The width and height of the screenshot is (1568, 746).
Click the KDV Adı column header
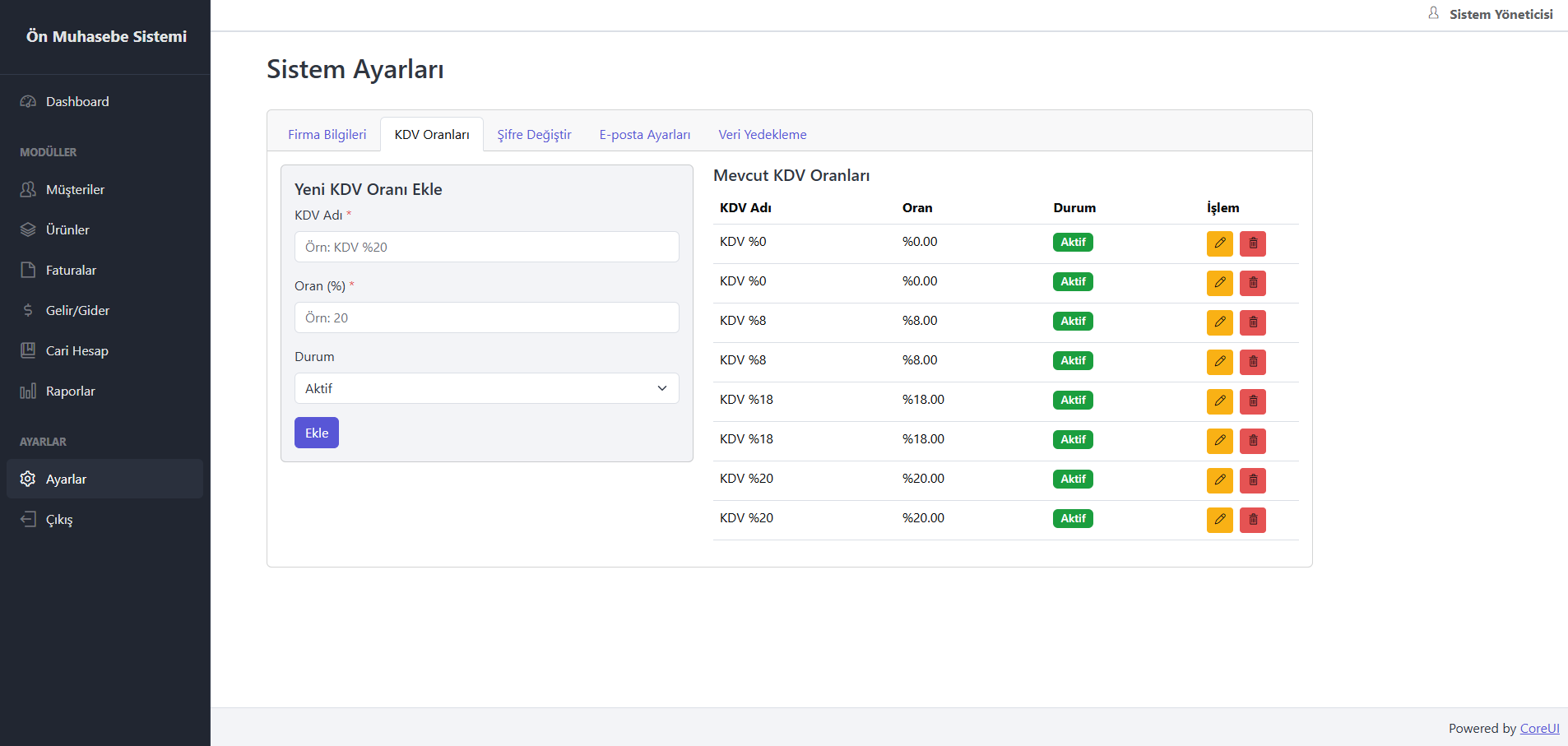point(745,208)
